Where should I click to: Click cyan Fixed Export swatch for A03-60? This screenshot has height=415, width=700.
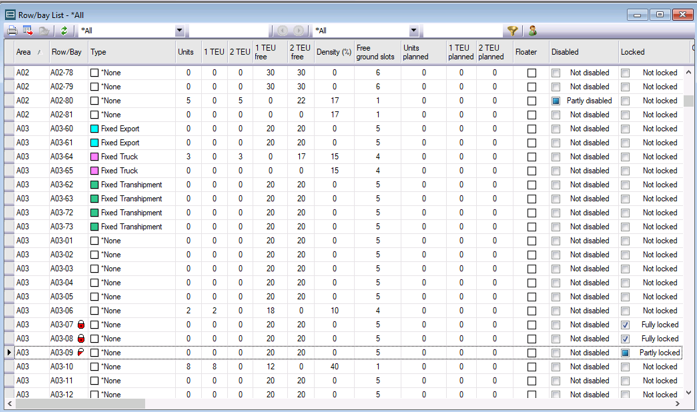(94, 129)
